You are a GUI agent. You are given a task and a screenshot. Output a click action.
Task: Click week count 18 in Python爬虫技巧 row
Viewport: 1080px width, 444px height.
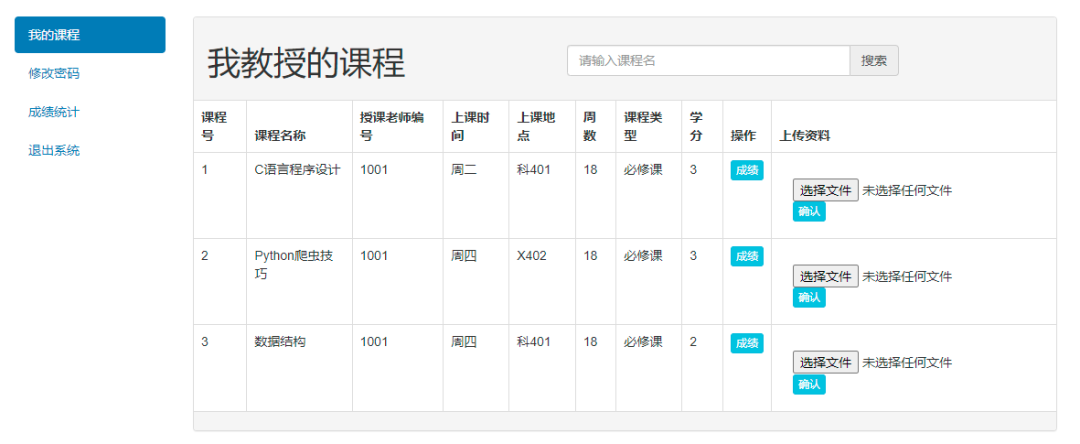coord(590,256)
